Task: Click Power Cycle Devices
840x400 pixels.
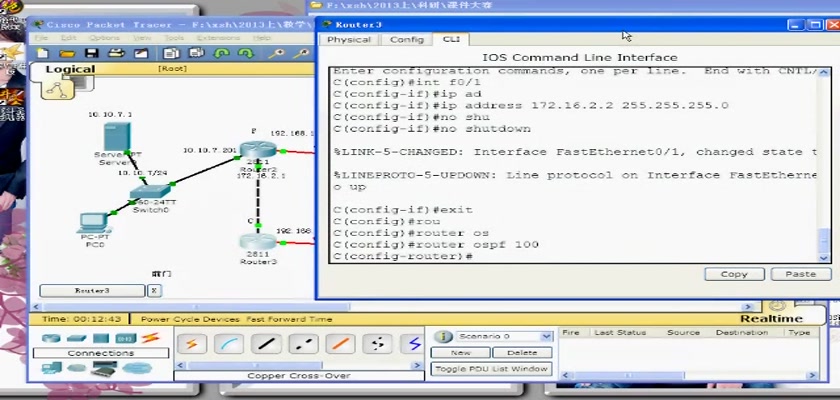Action: tap(190, 319)
